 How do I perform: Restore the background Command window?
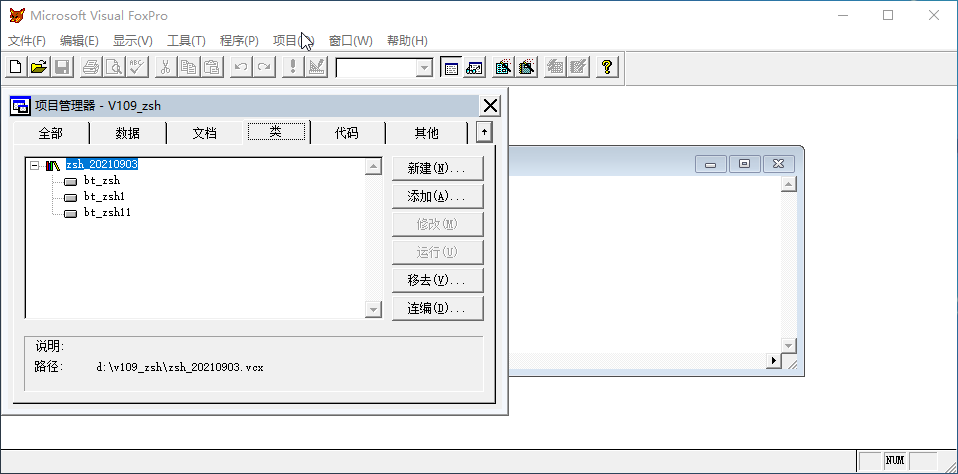(745, 164)
